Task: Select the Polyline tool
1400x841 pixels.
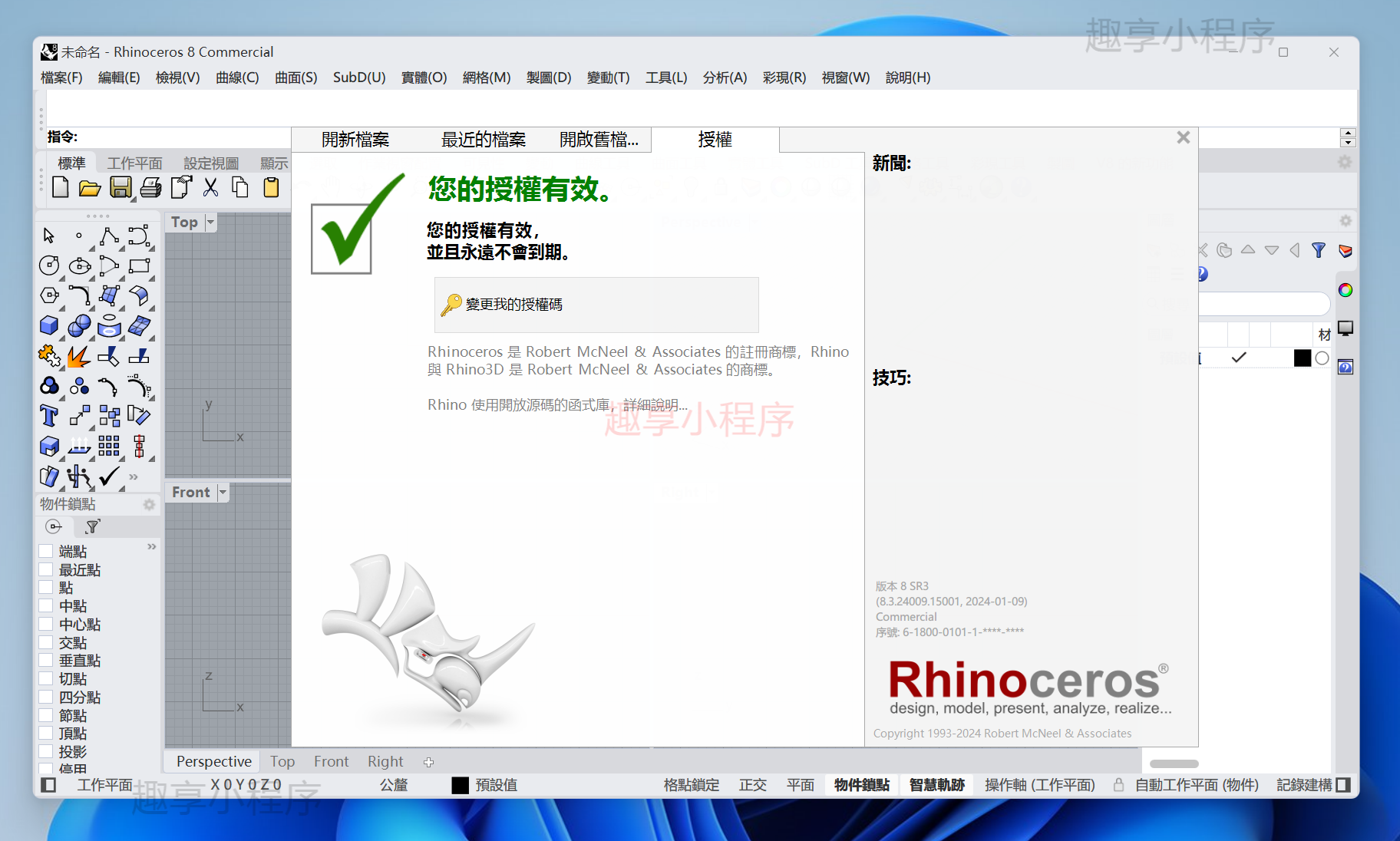Action: pyautogui.click(x=109, y=236)
